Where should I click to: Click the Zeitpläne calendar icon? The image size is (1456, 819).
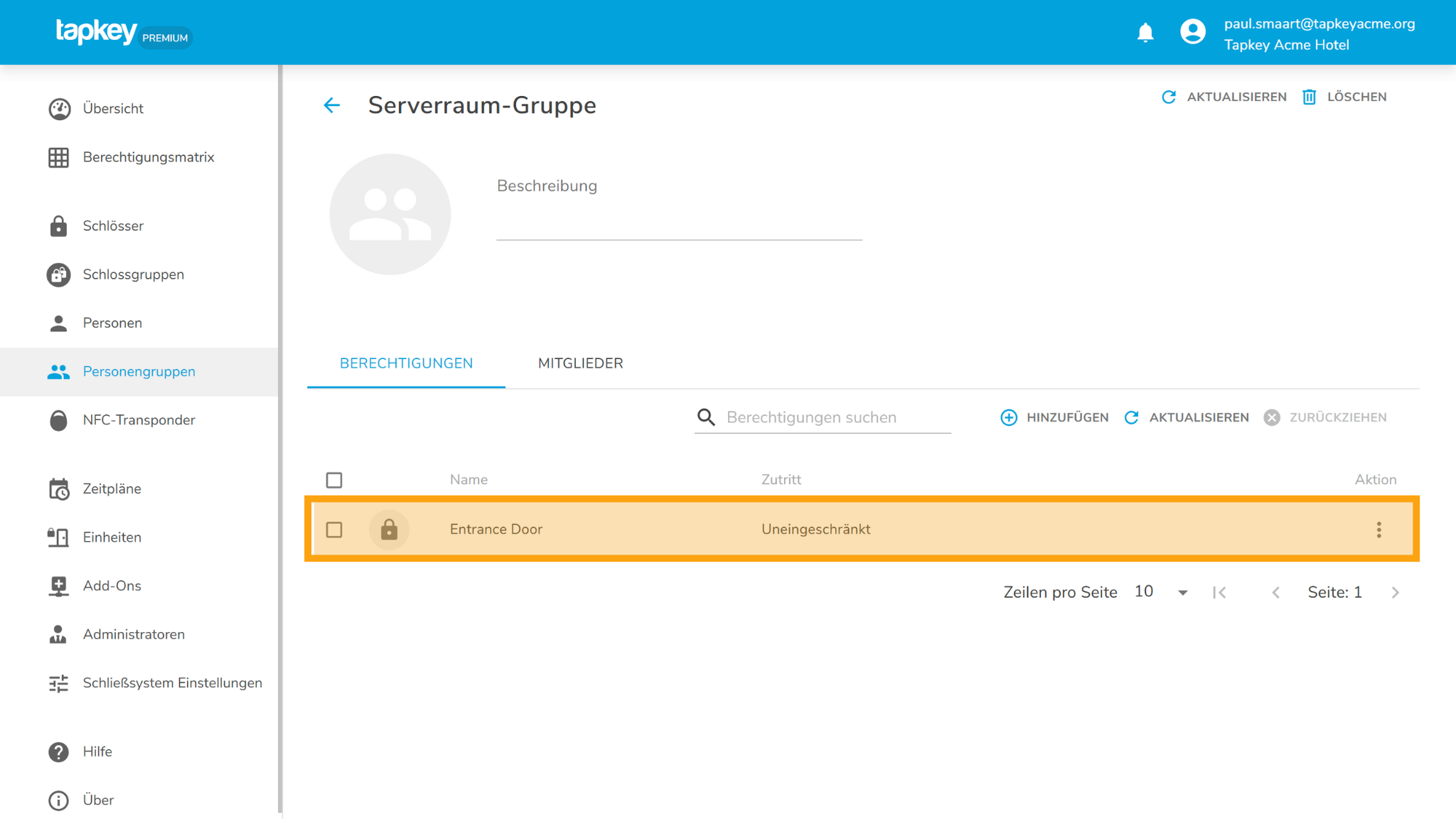coord(59,489)
